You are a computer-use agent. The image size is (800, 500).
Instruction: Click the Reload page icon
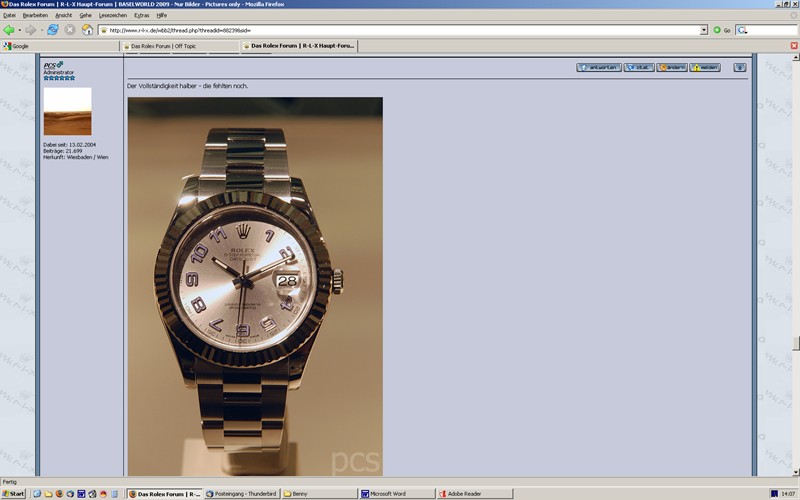(52, 30)
